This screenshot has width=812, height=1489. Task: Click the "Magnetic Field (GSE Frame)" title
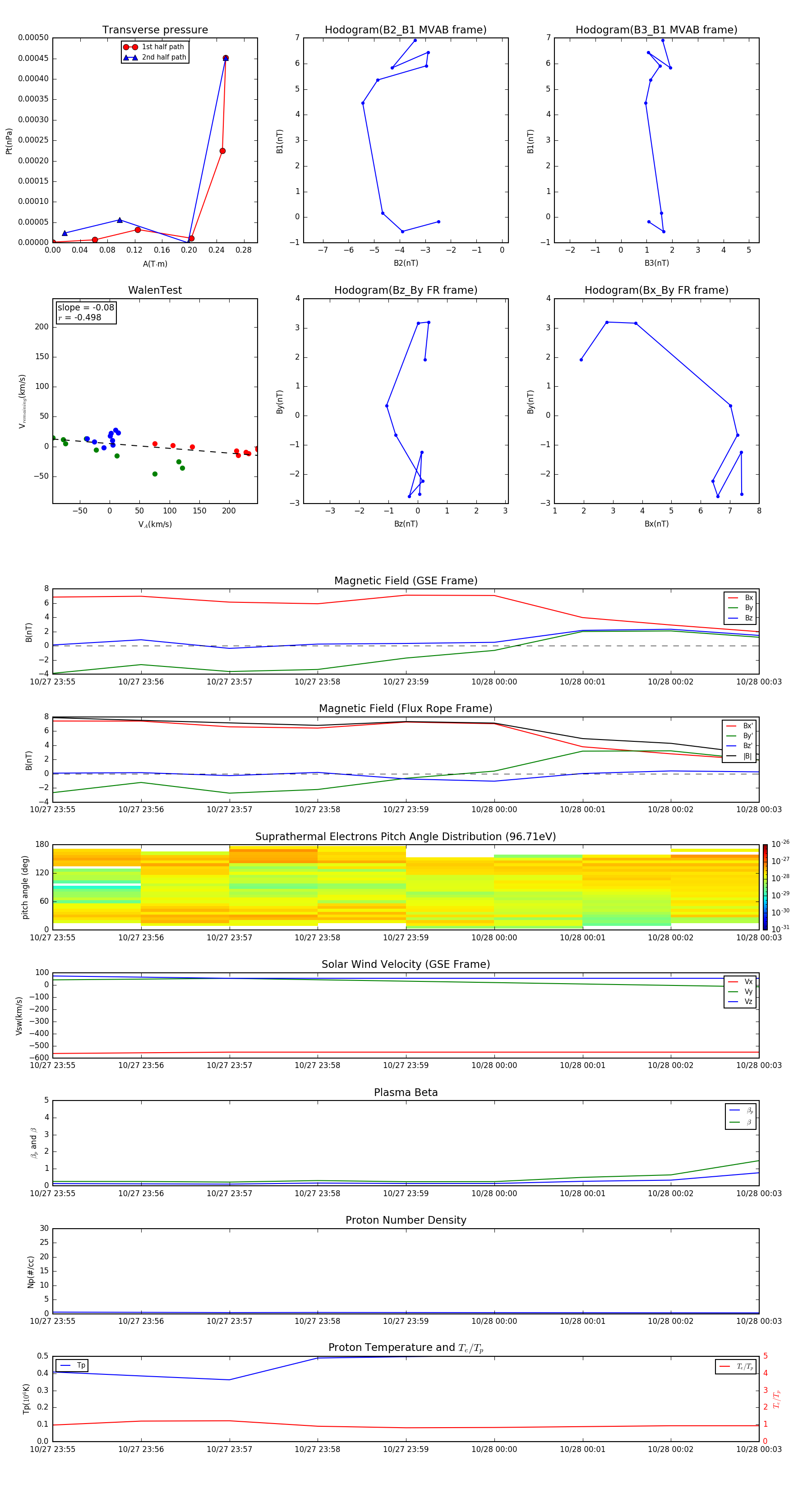406,581
